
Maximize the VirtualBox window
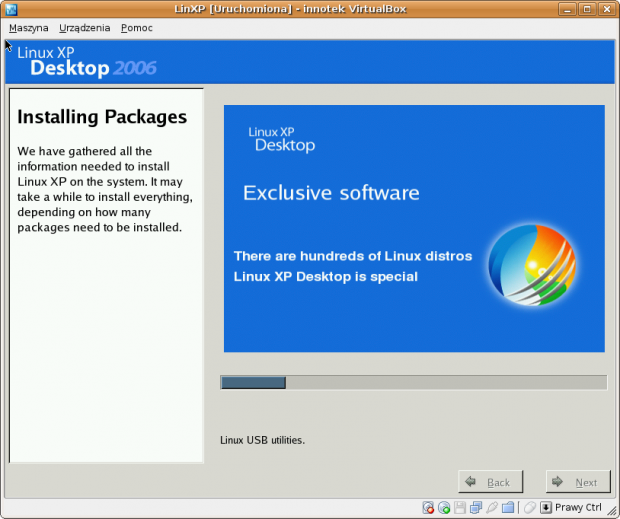[588, 9]
